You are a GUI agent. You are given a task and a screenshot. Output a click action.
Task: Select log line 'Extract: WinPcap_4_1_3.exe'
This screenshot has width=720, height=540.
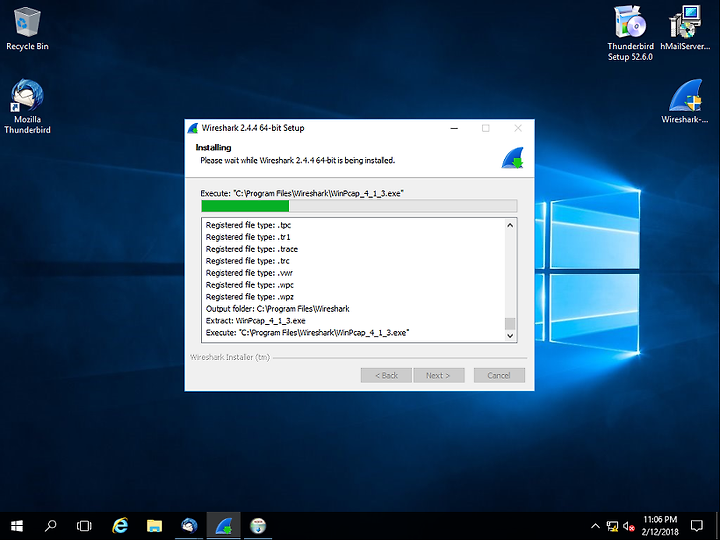(x=255, y=321)
